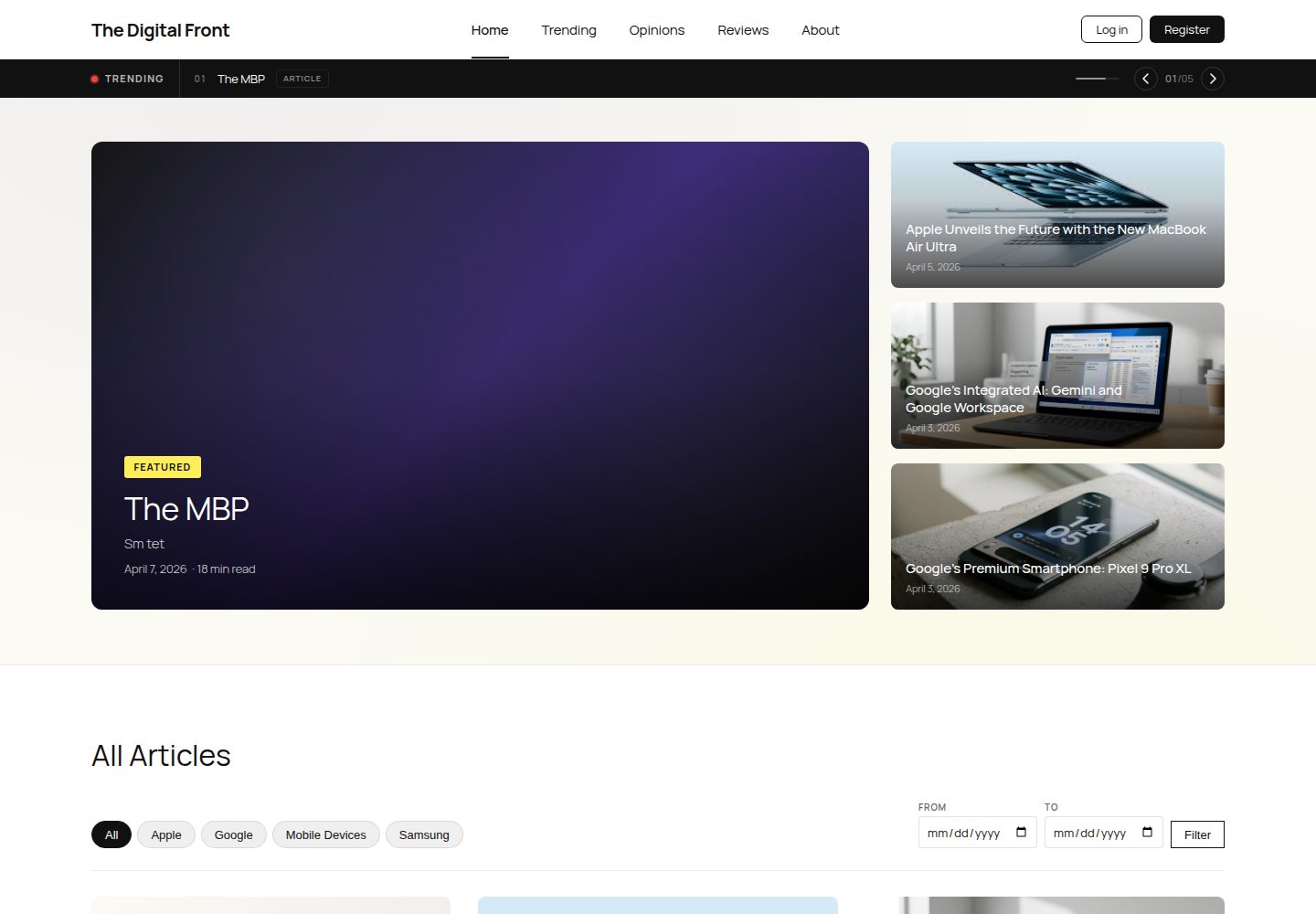This screenshot has width=1316, height=914.
Task: Go to previous trending item arrow
Action: [x=1146, y=79]
